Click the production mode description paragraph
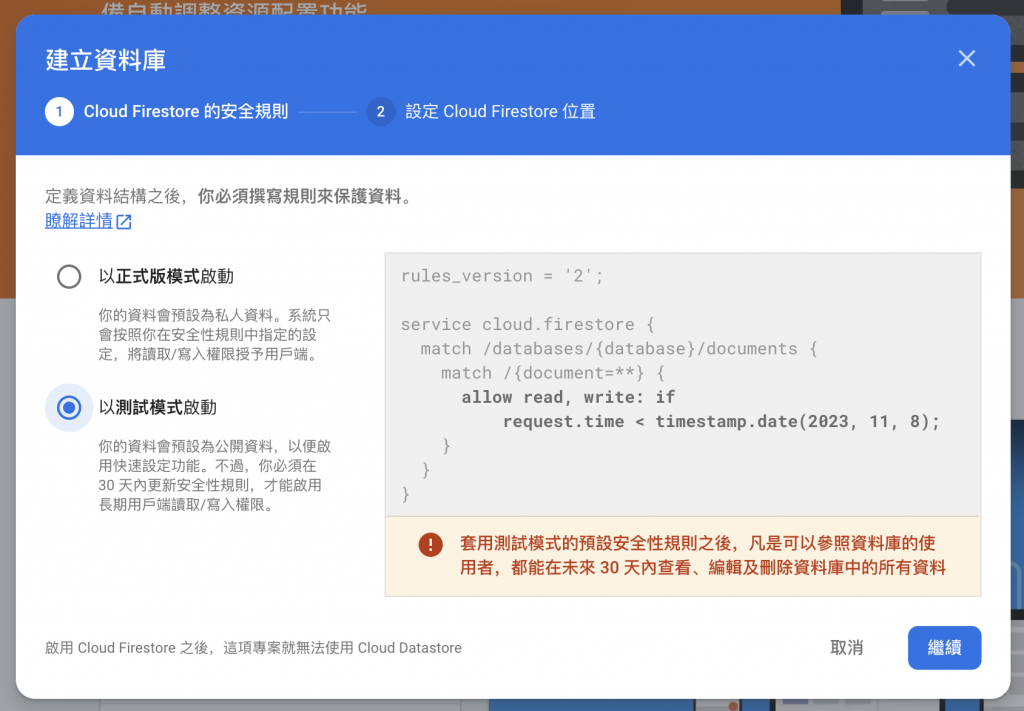Image resolution: width=1024 pixels, height=711 pixels. click(215, 335)
